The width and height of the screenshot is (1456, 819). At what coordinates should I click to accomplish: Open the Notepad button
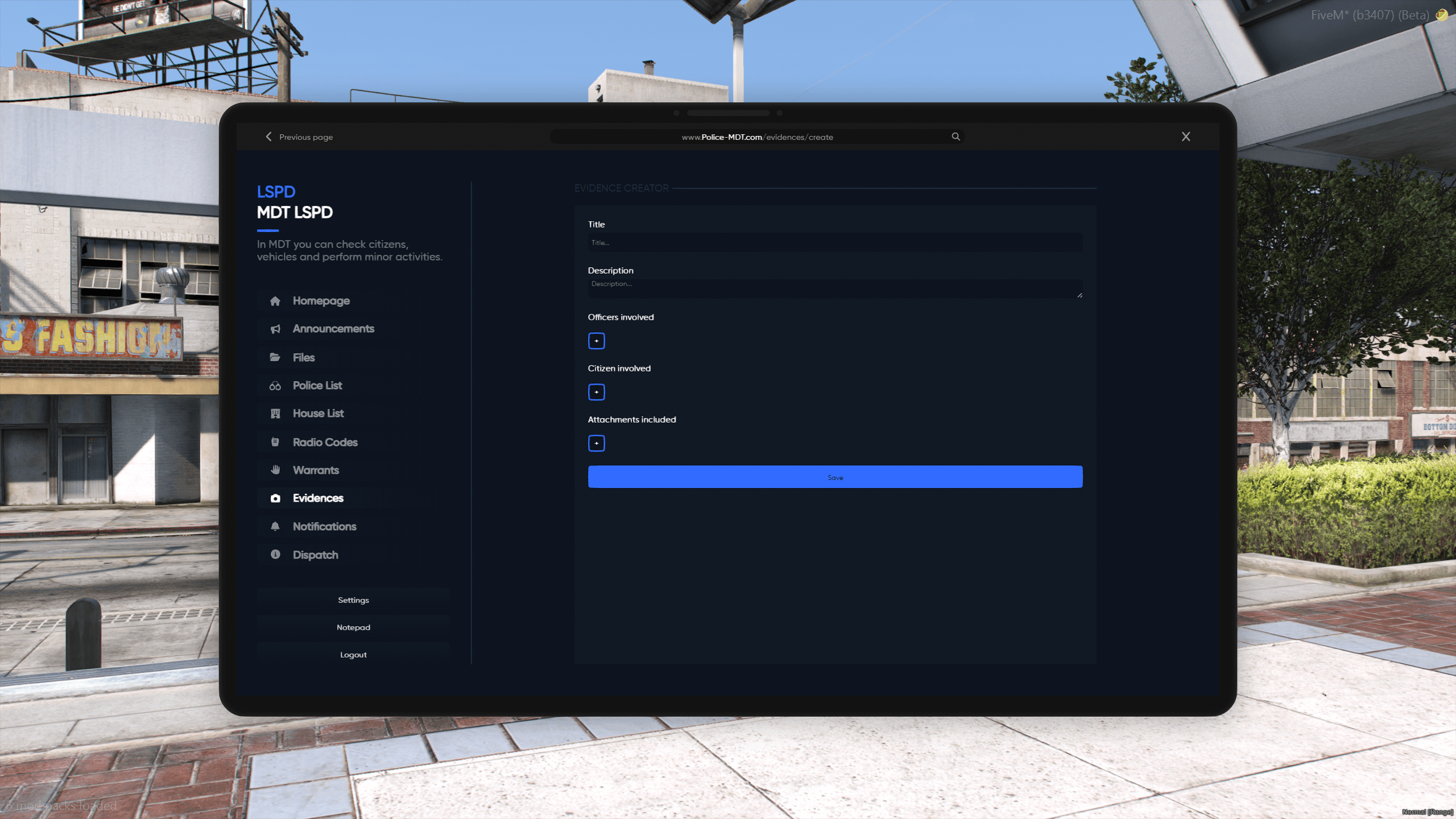click(x=353, y=627)
